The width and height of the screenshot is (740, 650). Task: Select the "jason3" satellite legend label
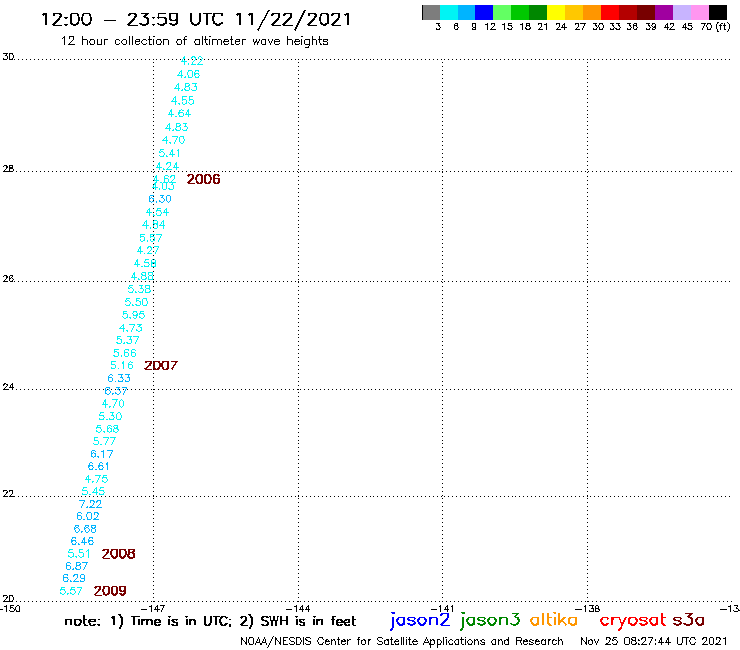tap(490, 620)
